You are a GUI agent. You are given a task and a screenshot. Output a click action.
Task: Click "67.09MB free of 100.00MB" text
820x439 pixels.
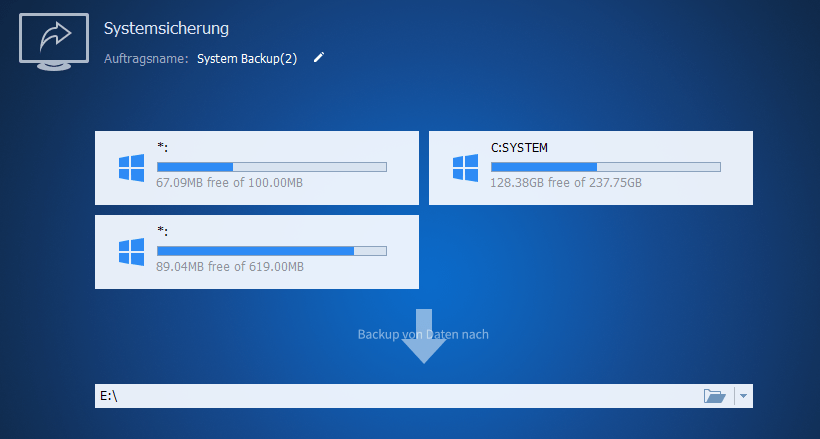click(x=230, y=183)
